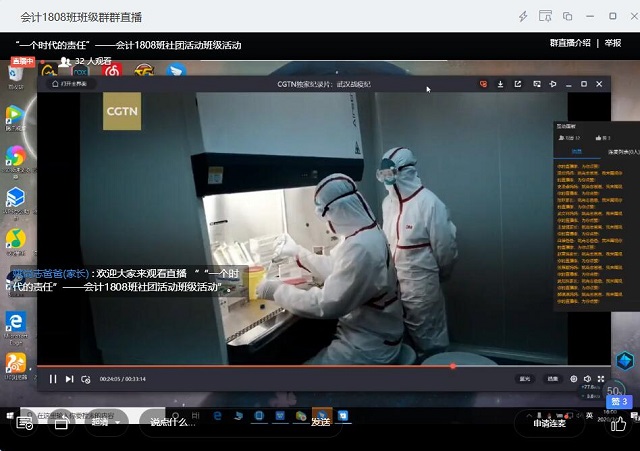This screenshot has height=451, width=640.
Task: Open the player settings gear icon
Action: [x=573, y=379]
